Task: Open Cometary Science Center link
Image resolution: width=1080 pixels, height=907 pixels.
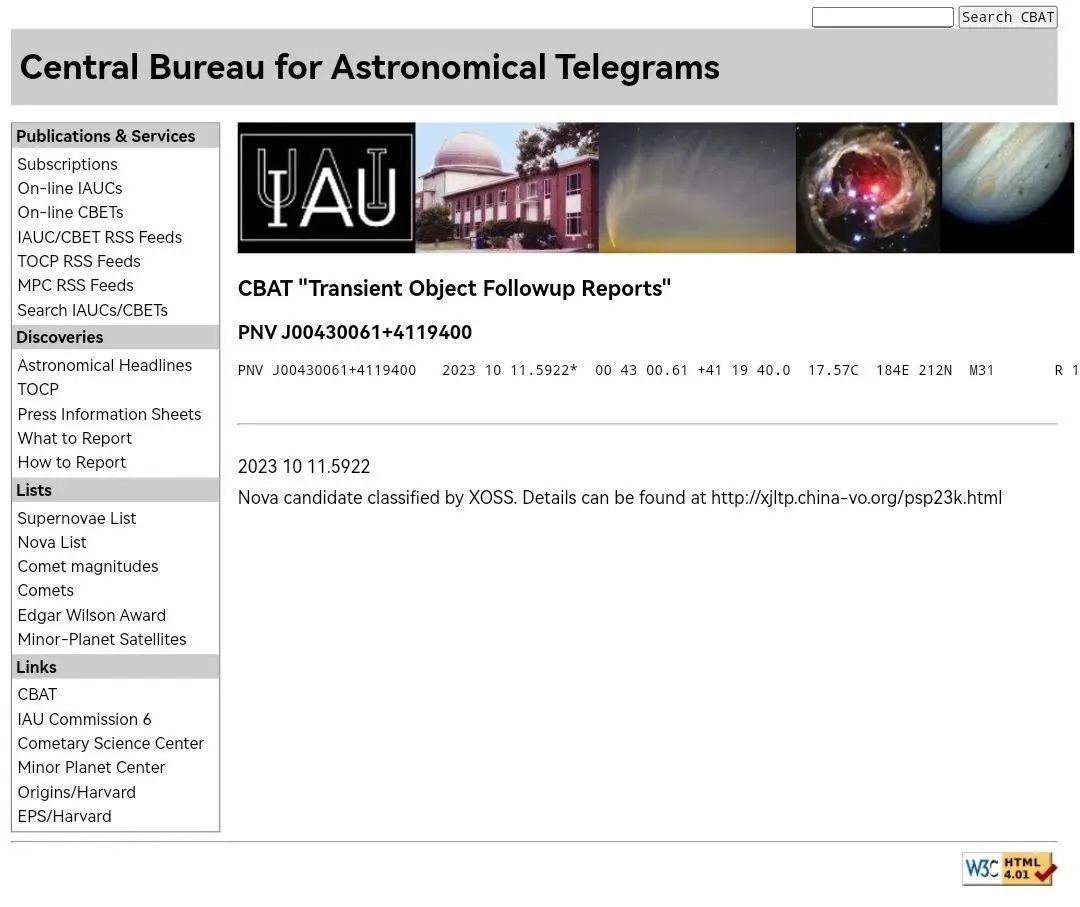Action: 111,744
